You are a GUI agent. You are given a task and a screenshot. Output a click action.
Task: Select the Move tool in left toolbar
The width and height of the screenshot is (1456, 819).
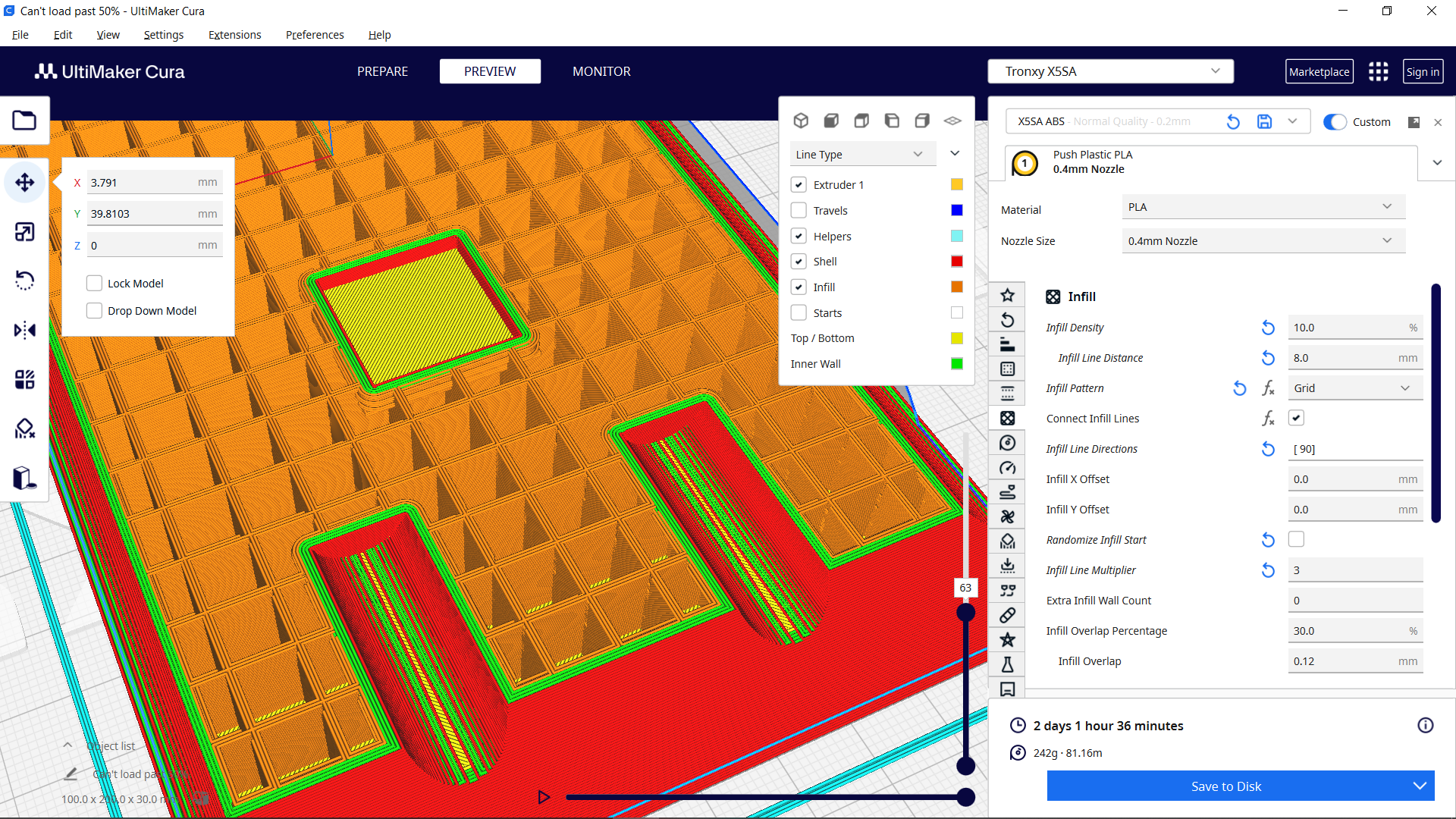coord(25,182)
